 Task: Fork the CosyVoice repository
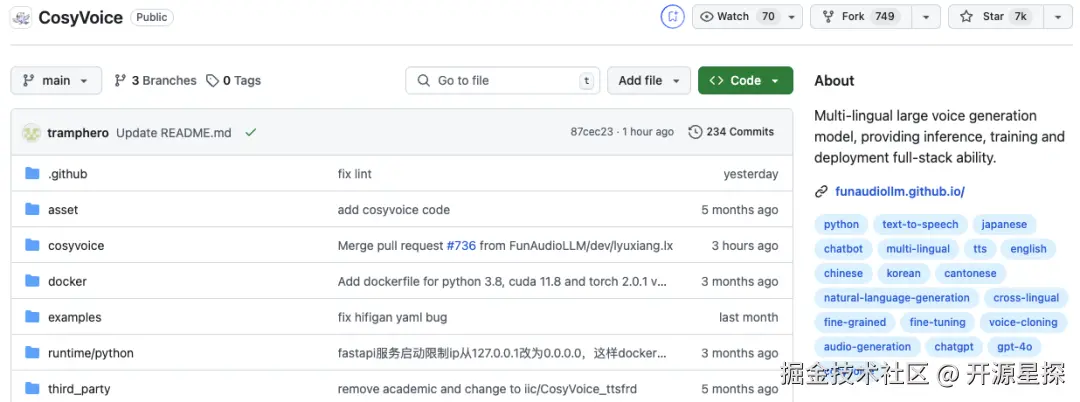[x=861, y=17]
